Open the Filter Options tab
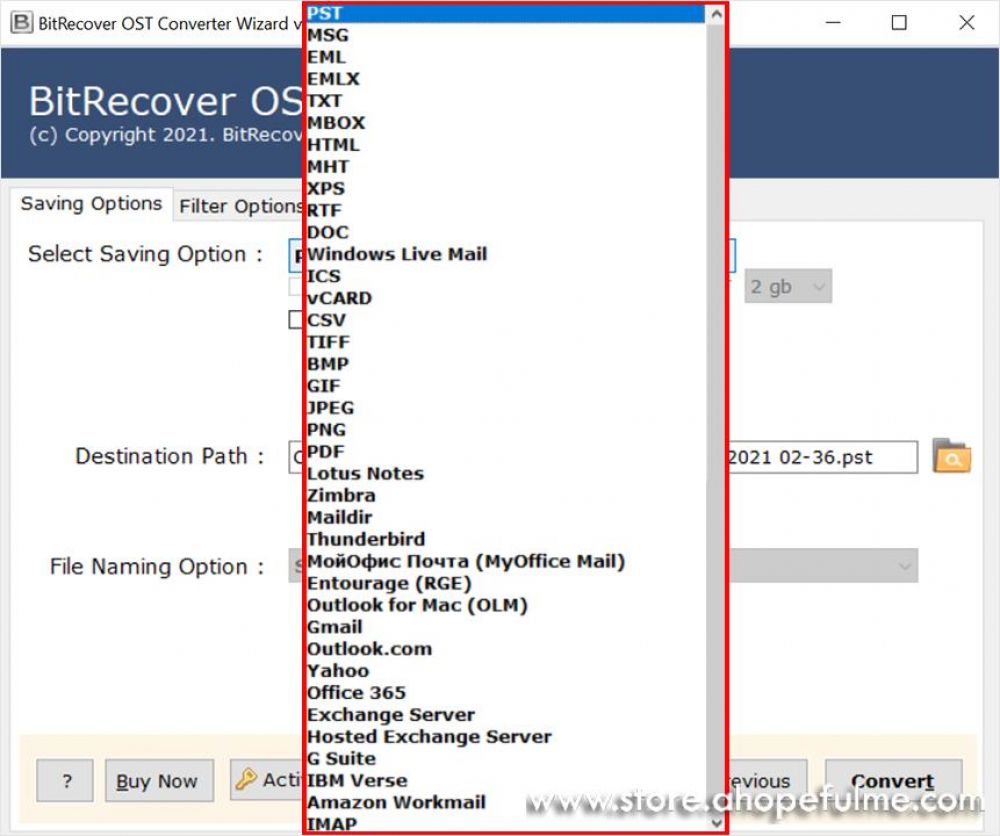Image resolution: width=1000 pixels, height=836 pixels. [239, 206]
